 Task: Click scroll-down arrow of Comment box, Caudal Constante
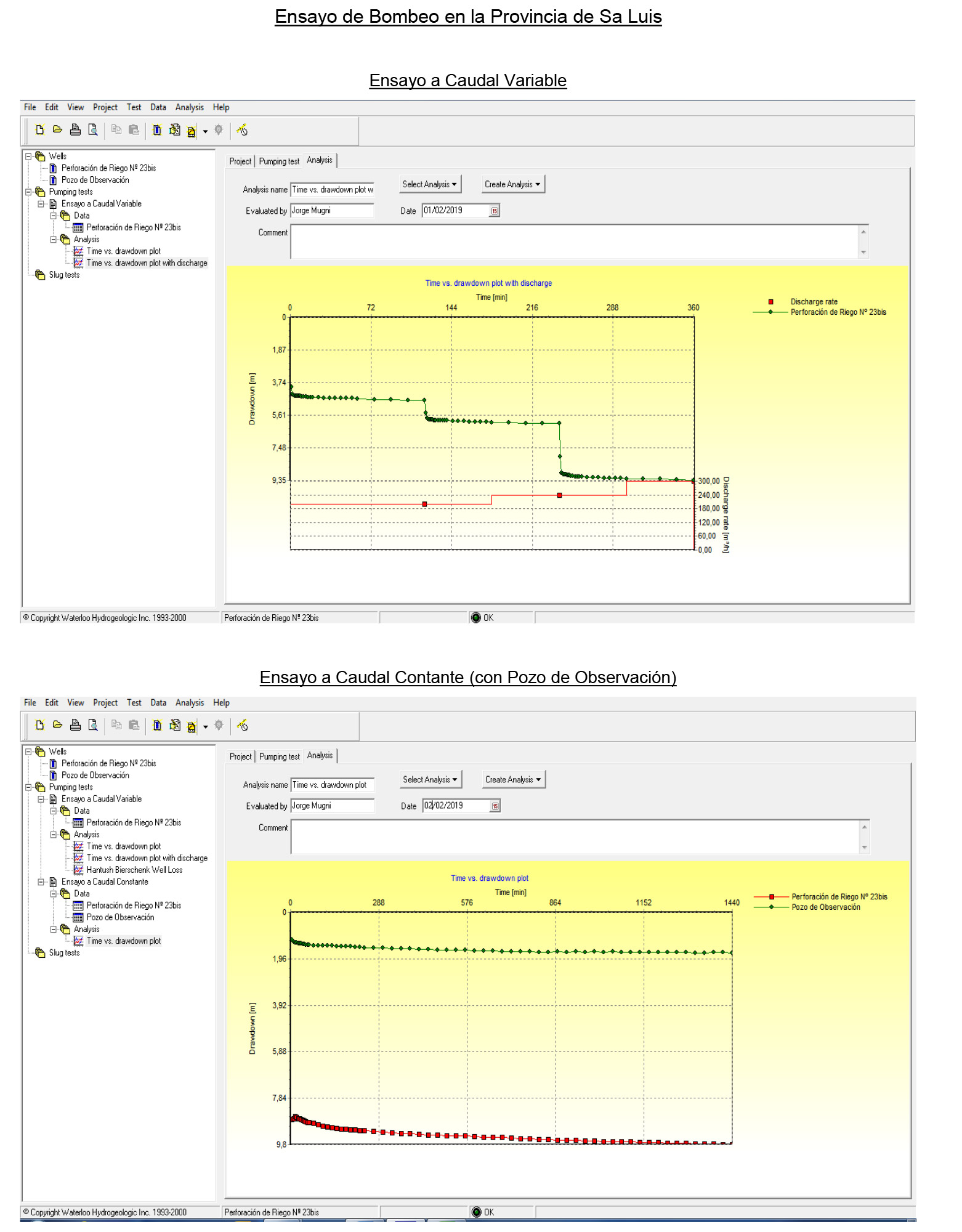[865, 847]
